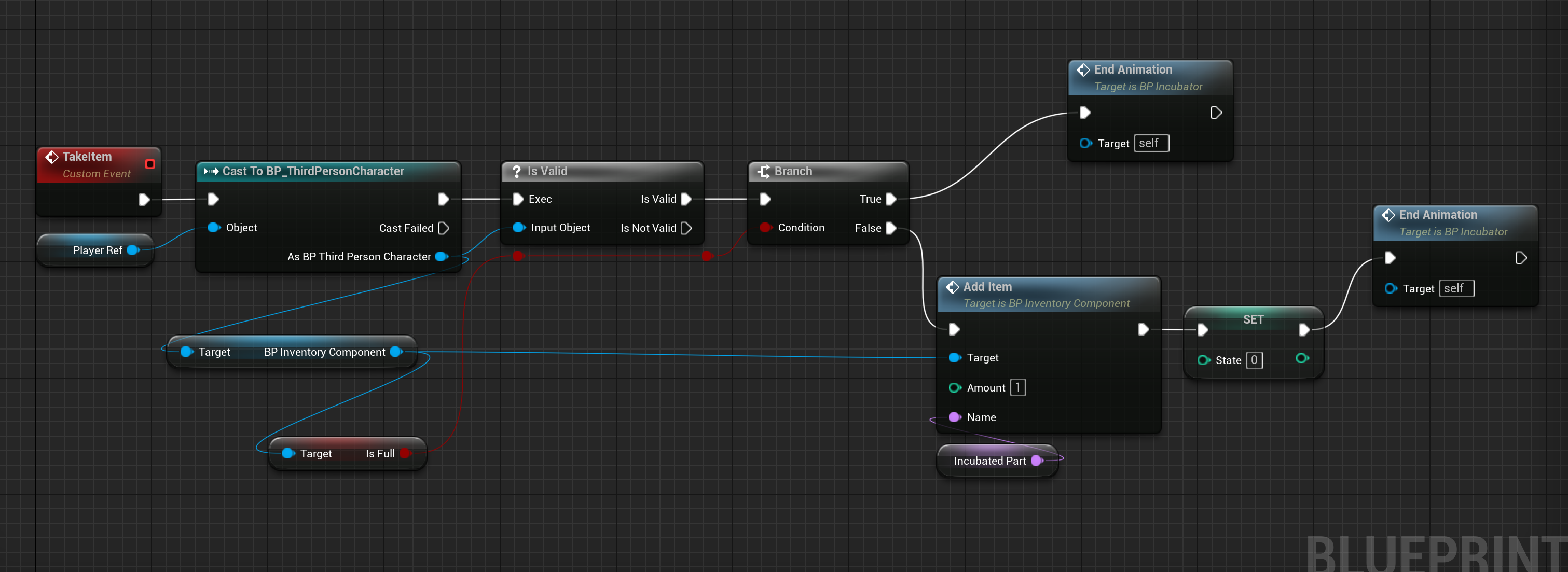Click the Is Full boolean output pin
The height and width of the screenshot is (572, 1568).
(x=407, y=453)
